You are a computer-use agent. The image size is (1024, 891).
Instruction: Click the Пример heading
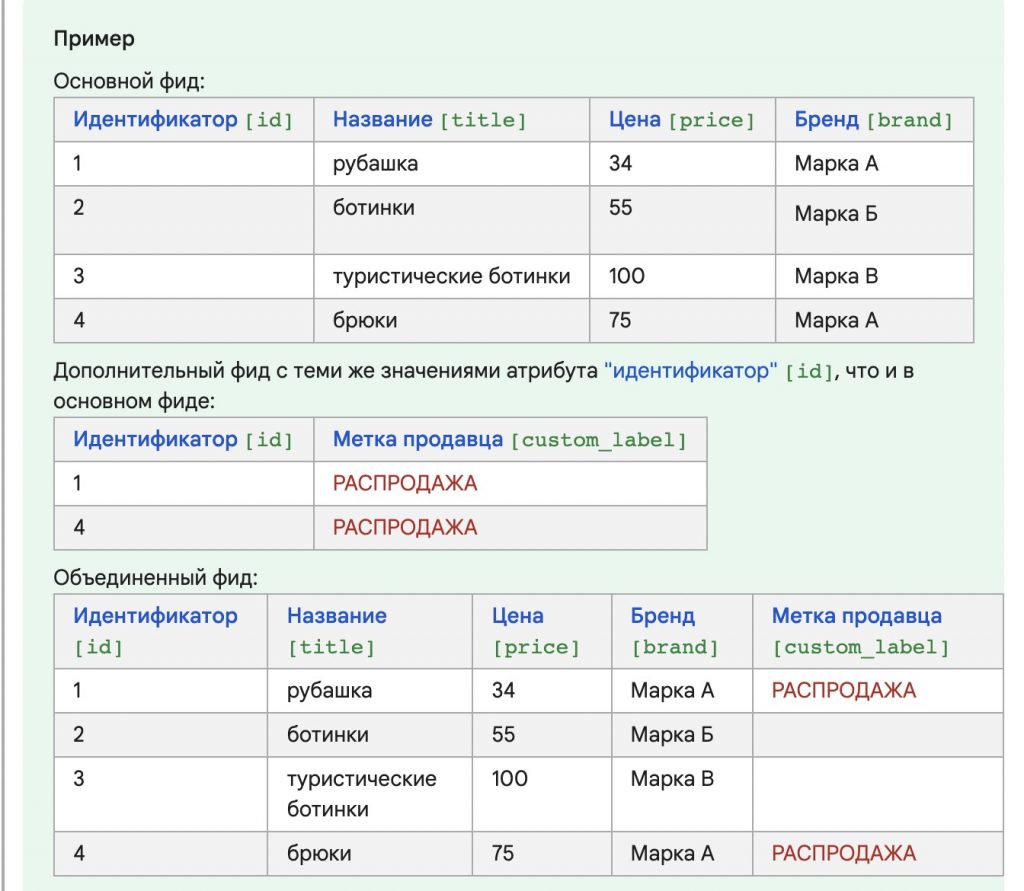94,39
